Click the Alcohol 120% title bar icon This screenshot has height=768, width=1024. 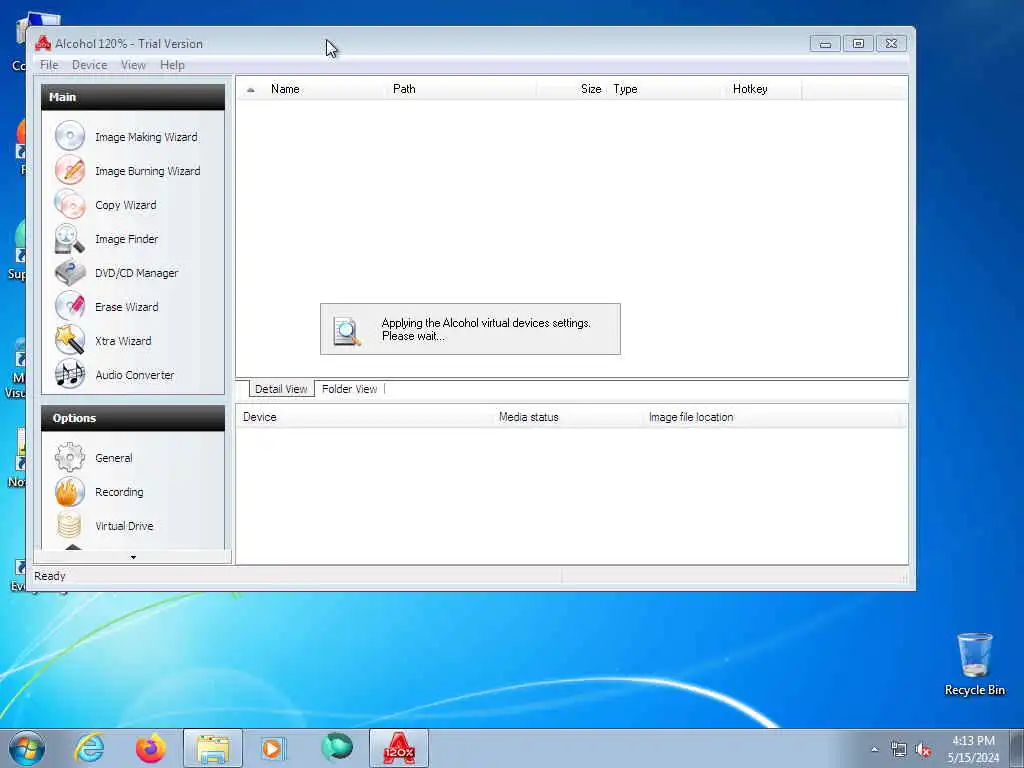tap(43, 44)
